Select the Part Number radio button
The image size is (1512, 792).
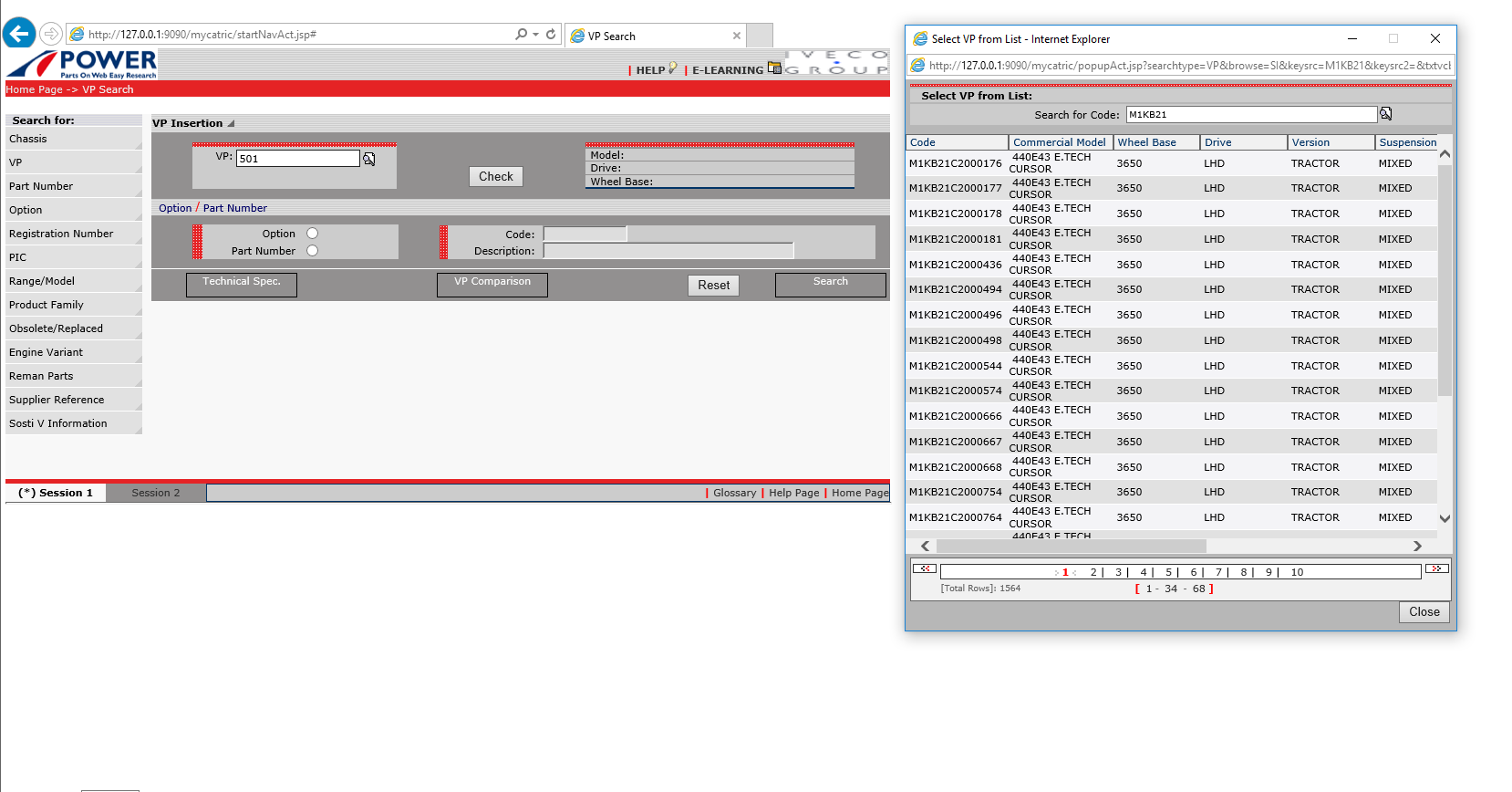[x=312, y=251]
